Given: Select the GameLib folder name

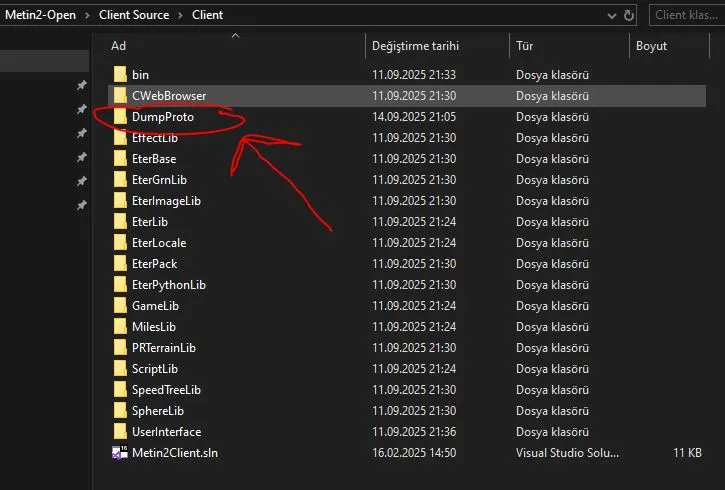Looking at the screenshot, I should (x=154, y=306).
